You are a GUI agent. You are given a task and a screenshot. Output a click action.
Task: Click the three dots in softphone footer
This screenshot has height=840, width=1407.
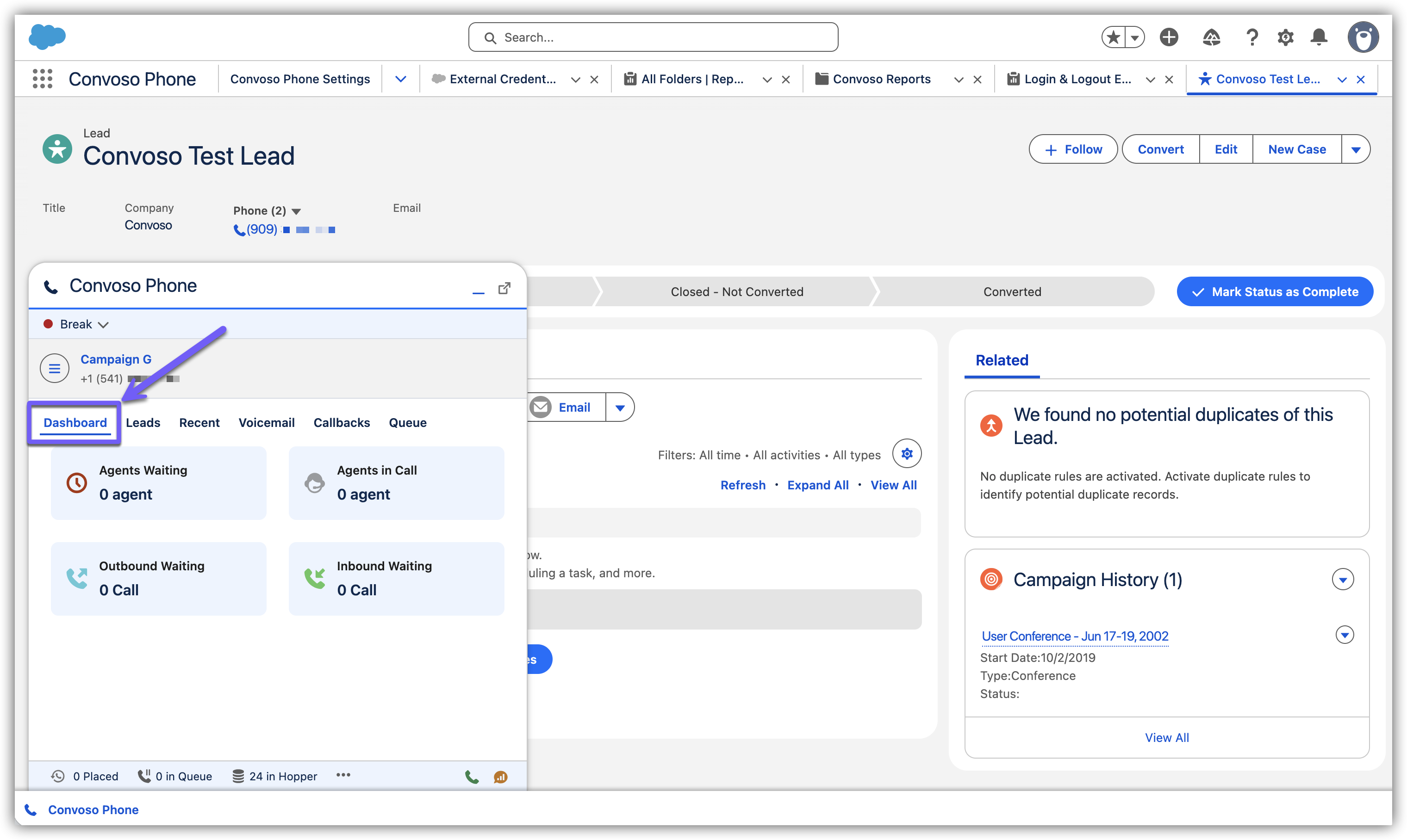point(343,775)
